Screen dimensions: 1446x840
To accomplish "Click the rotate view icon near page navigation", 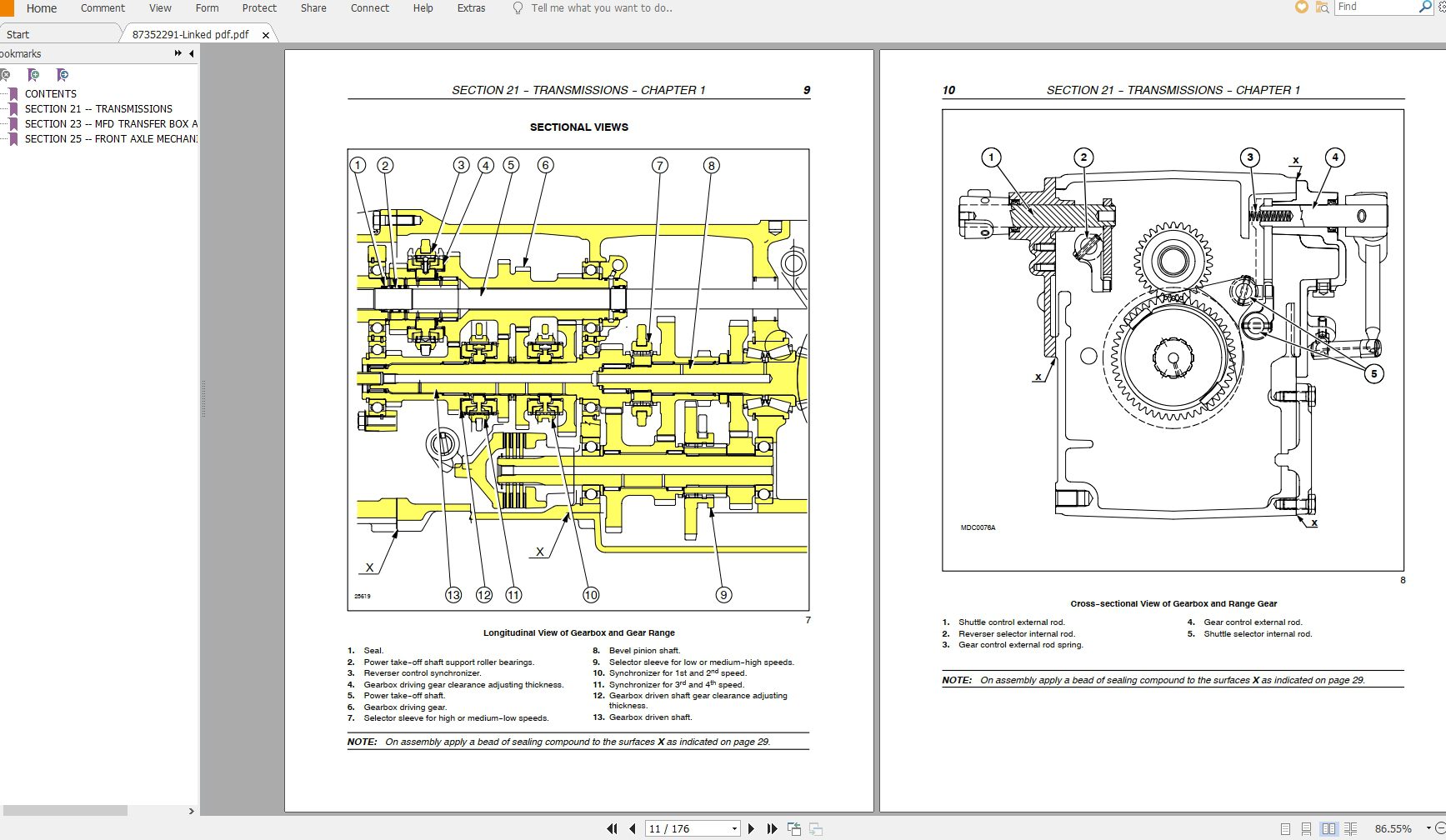I will click(x=794, y=828).
